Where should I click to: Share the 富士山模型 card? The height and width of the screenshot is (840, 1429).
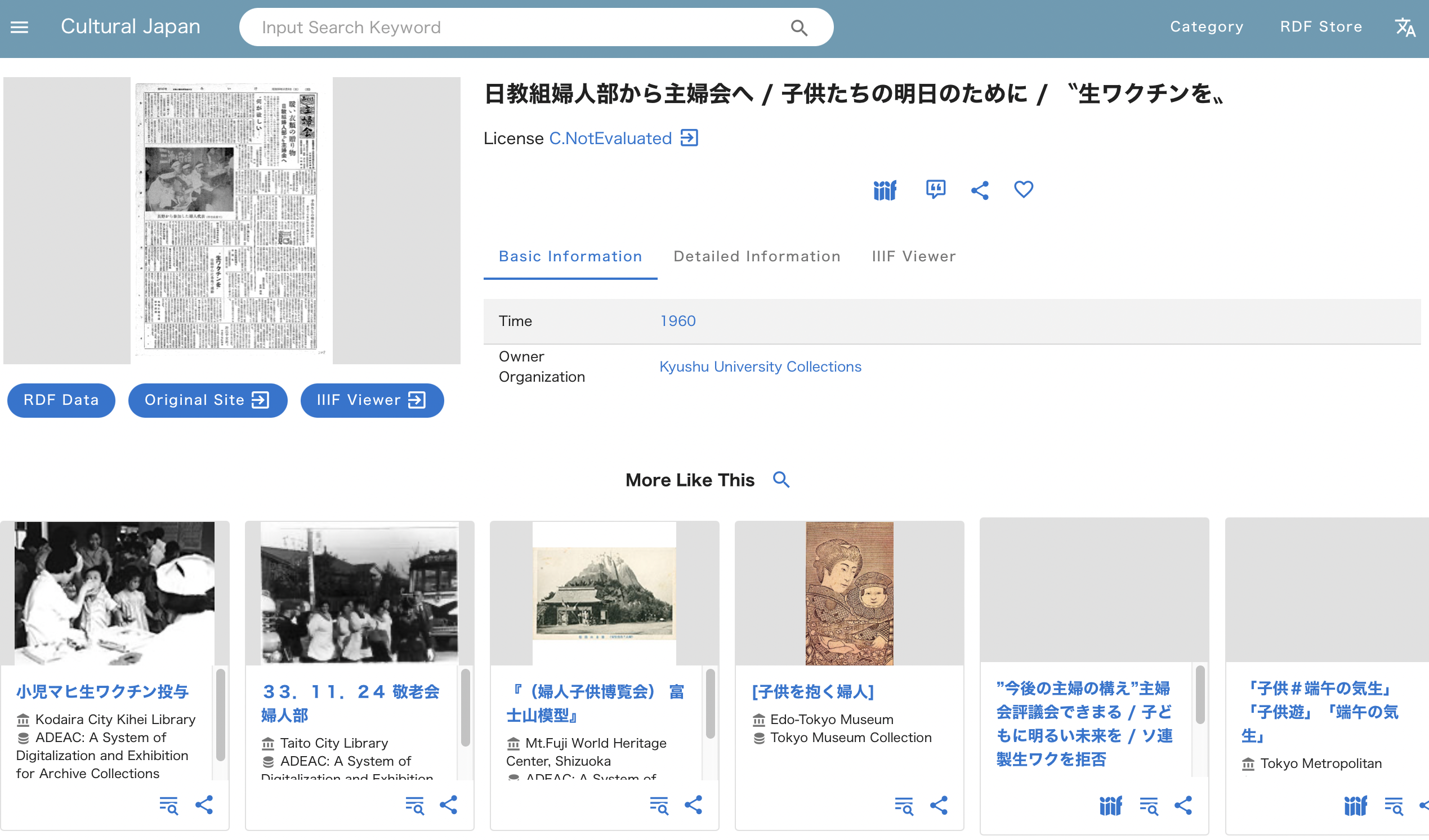[x=694, y=806]
